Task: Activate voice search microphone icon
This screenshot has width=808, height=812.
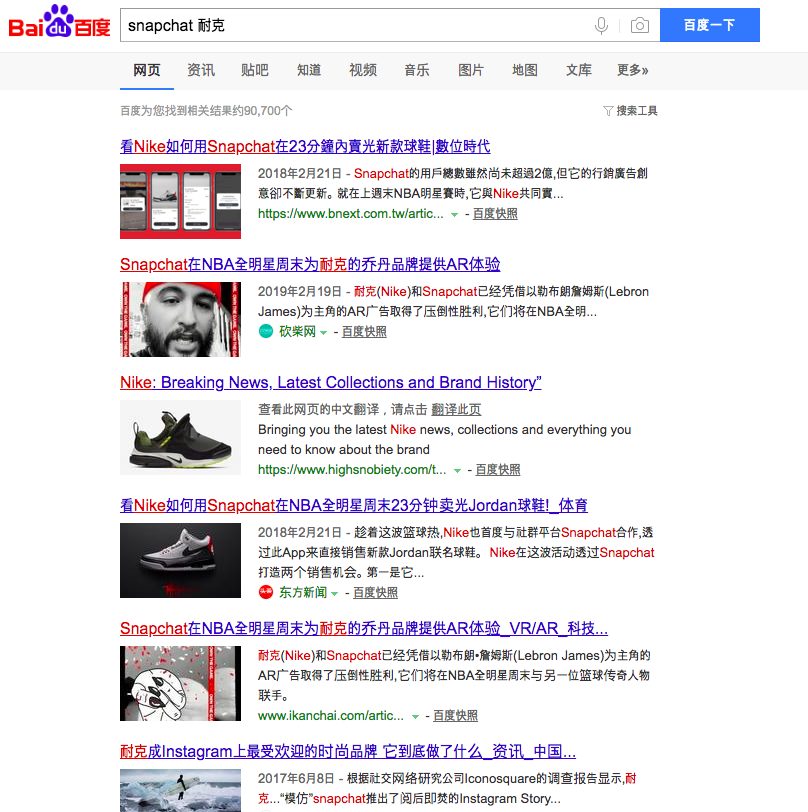Action: [601, 25]
